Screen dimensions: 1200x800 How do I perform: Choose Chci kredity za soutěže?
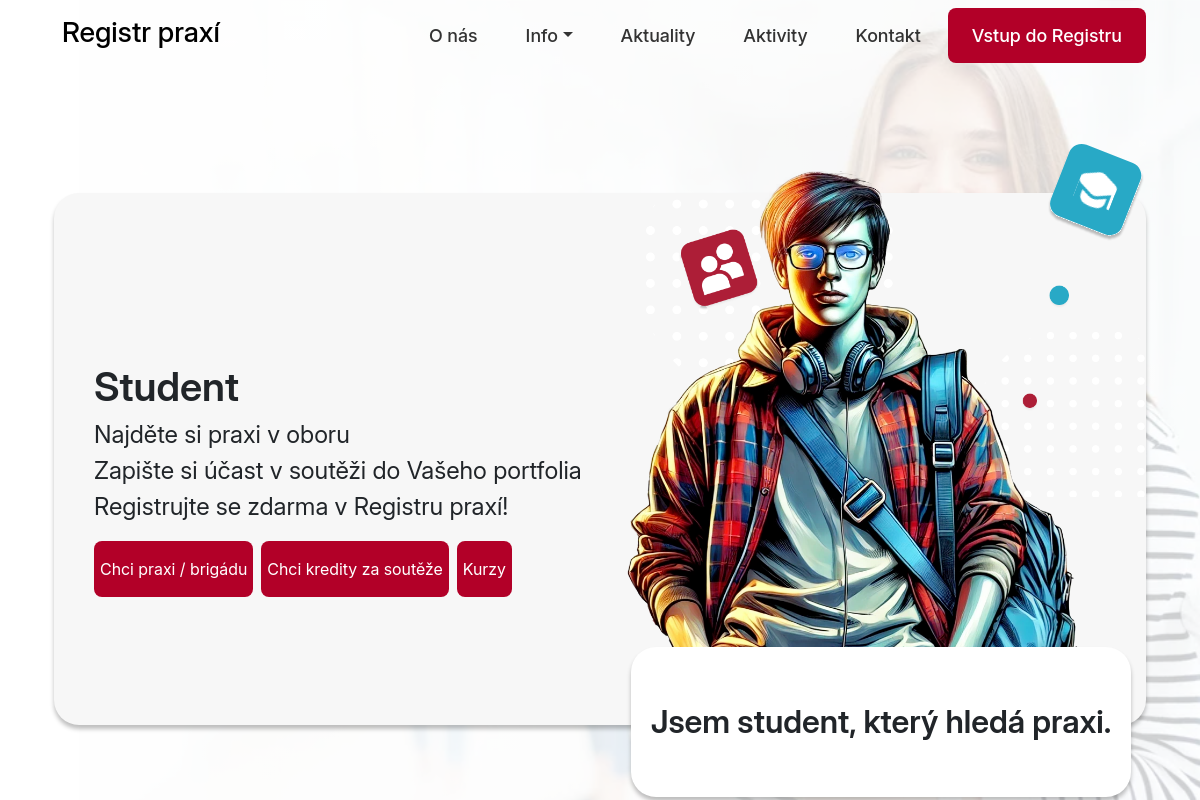355,569
